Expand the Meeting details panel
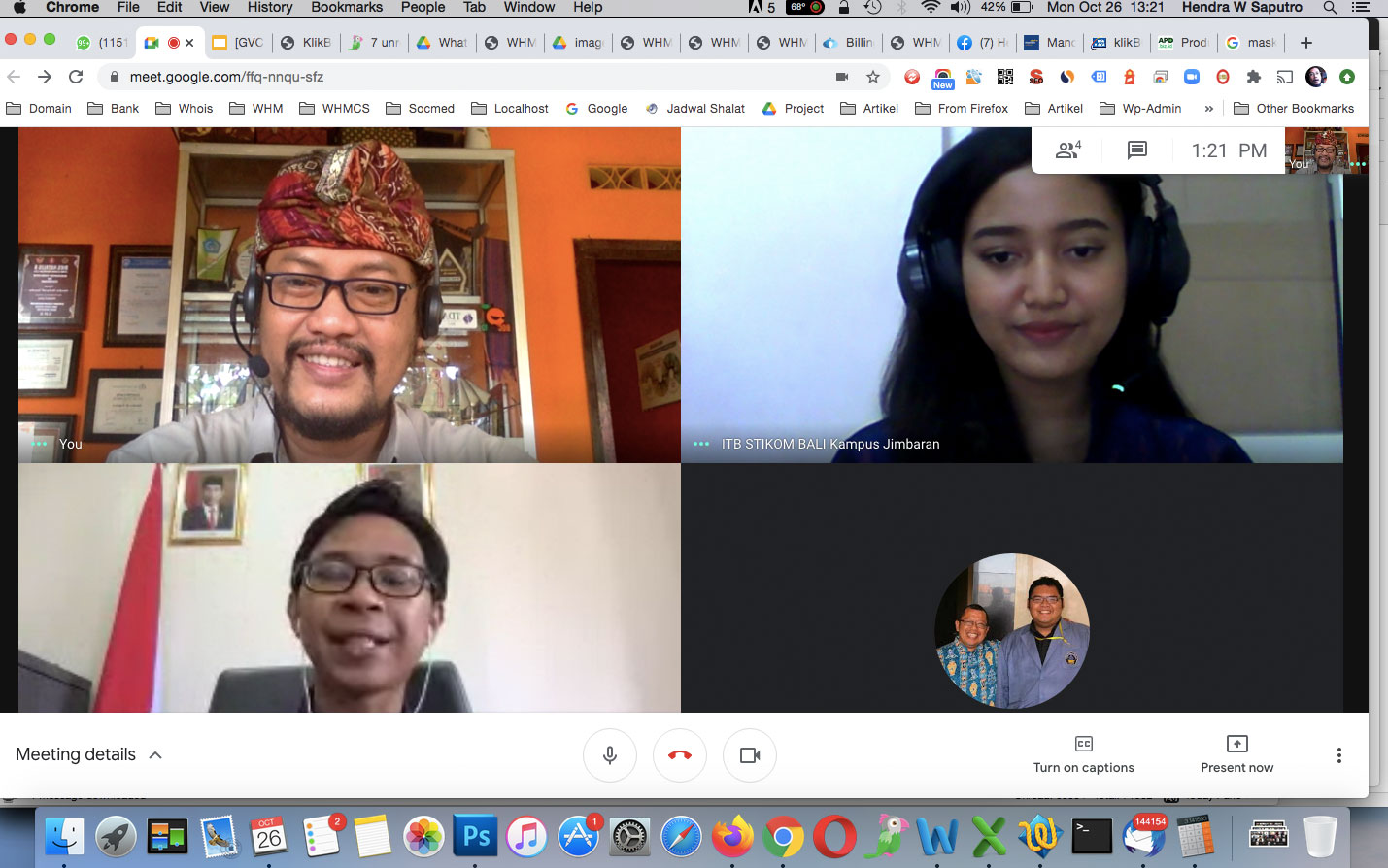 [x=88, y=754]
